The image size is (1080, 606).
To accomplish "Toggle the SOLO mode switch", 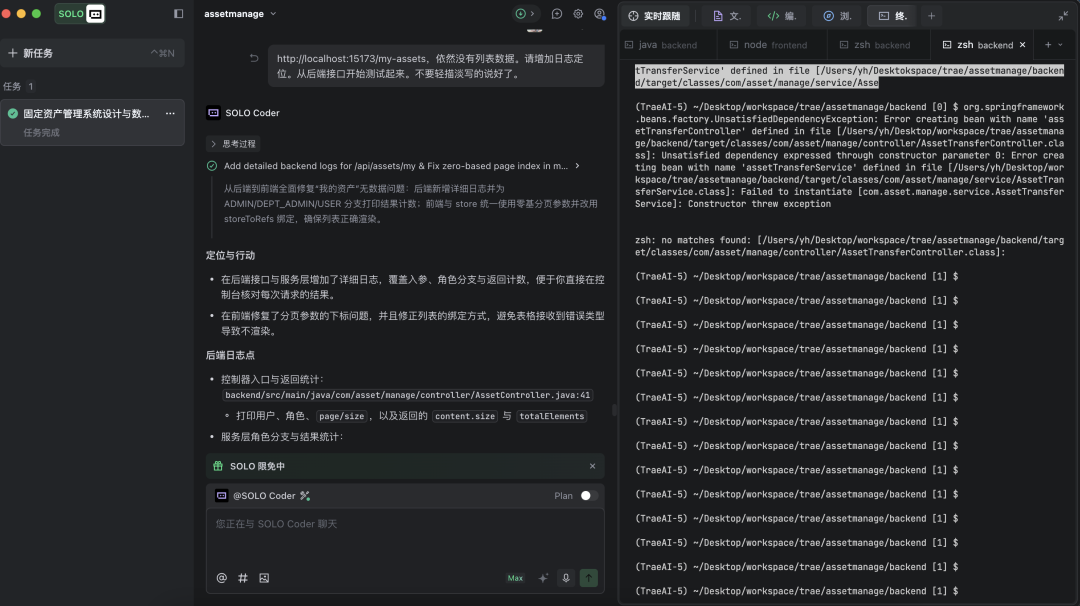I will pos(80,14).
